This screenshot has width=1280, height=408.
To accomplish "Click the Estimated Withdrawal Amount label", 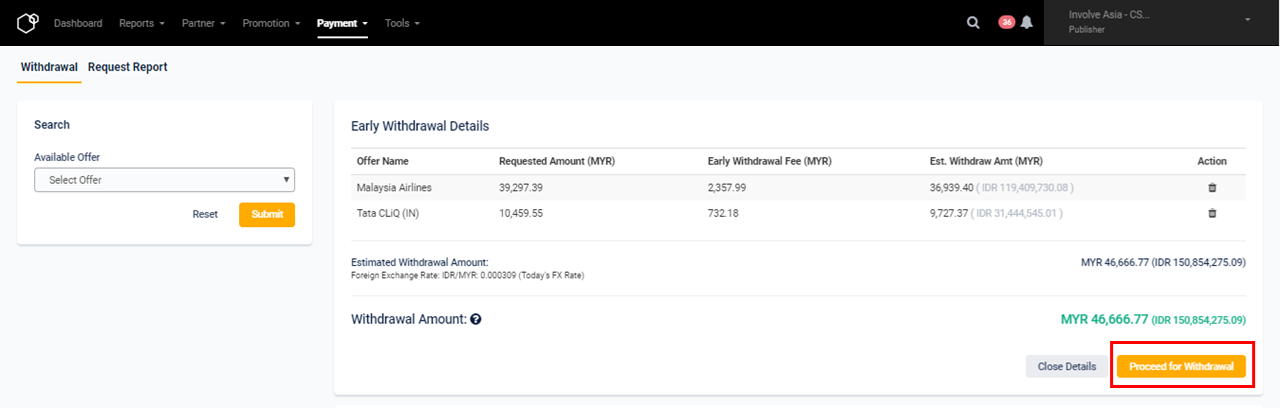I will click(420, 262).
